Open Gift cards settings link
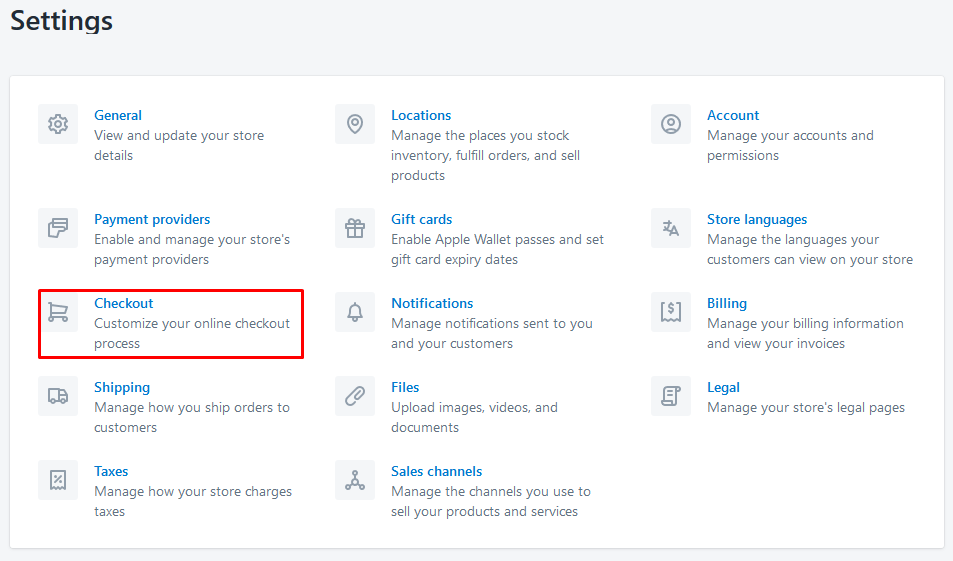953x561 pixels. pos(422,219)
